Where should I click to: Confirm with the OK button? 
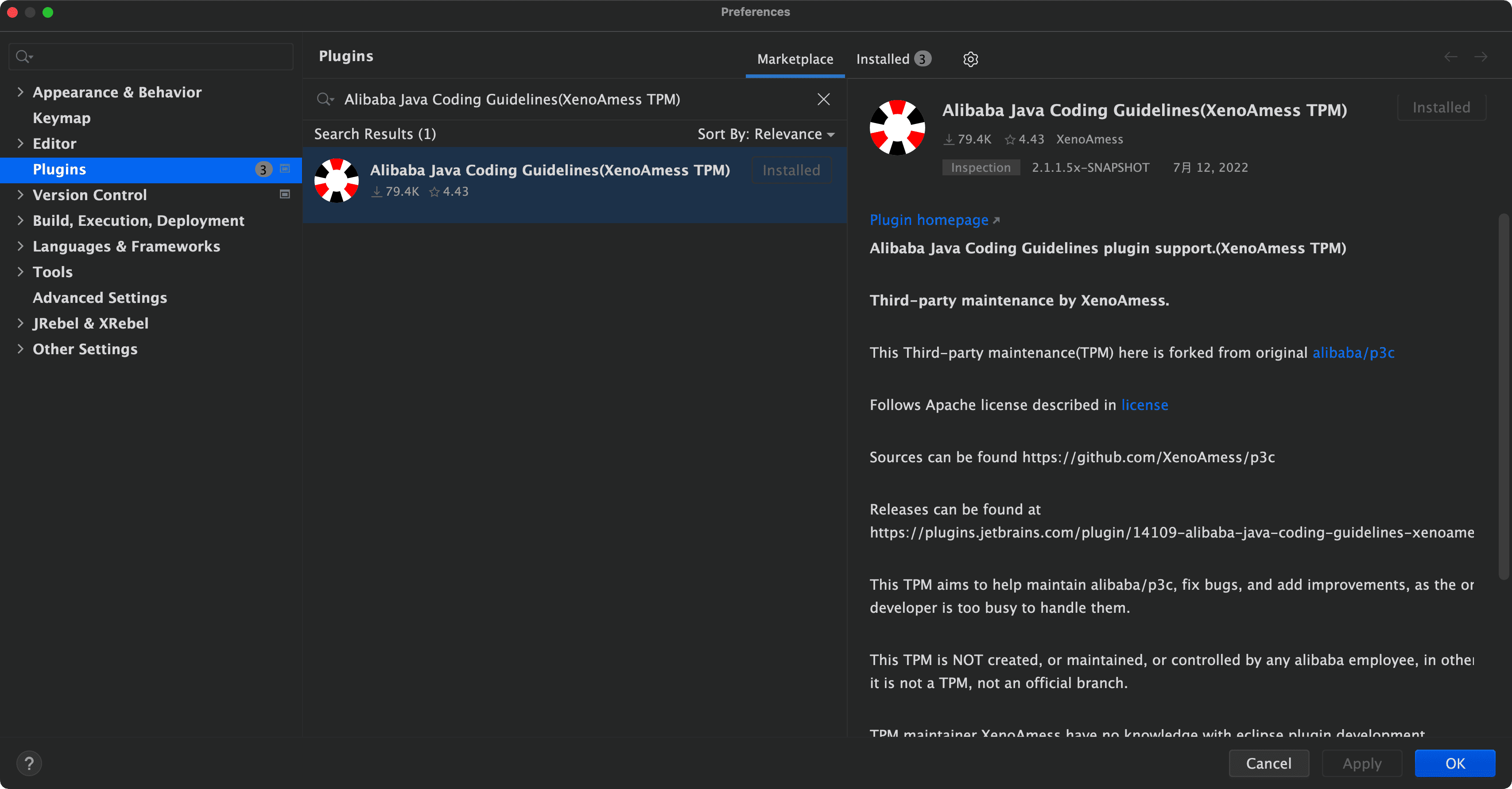point(1454,763)
